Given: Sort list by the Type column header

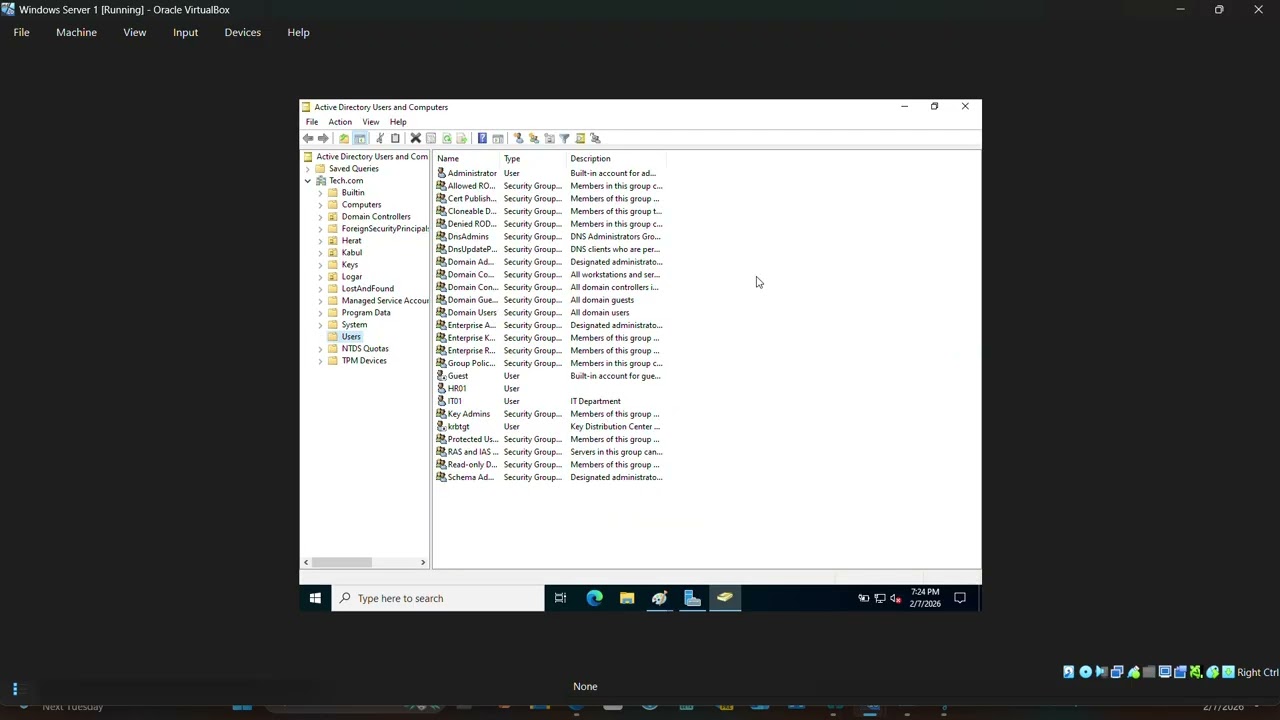Looking at the screenshot, I should [x=534, y=159].
